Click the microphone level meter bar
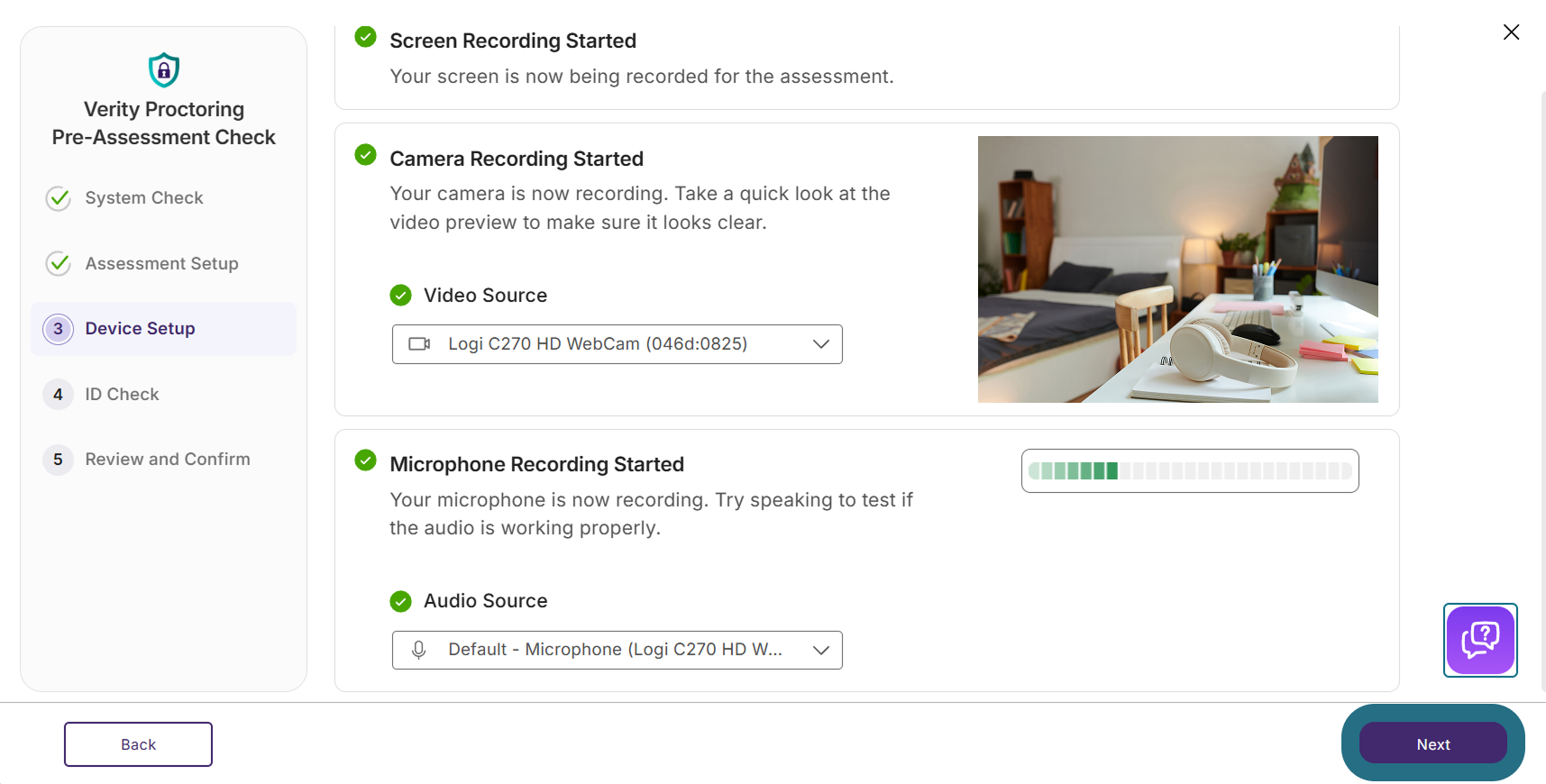1546x784 pixels. pyautogui.click(x=1190, y=470)
